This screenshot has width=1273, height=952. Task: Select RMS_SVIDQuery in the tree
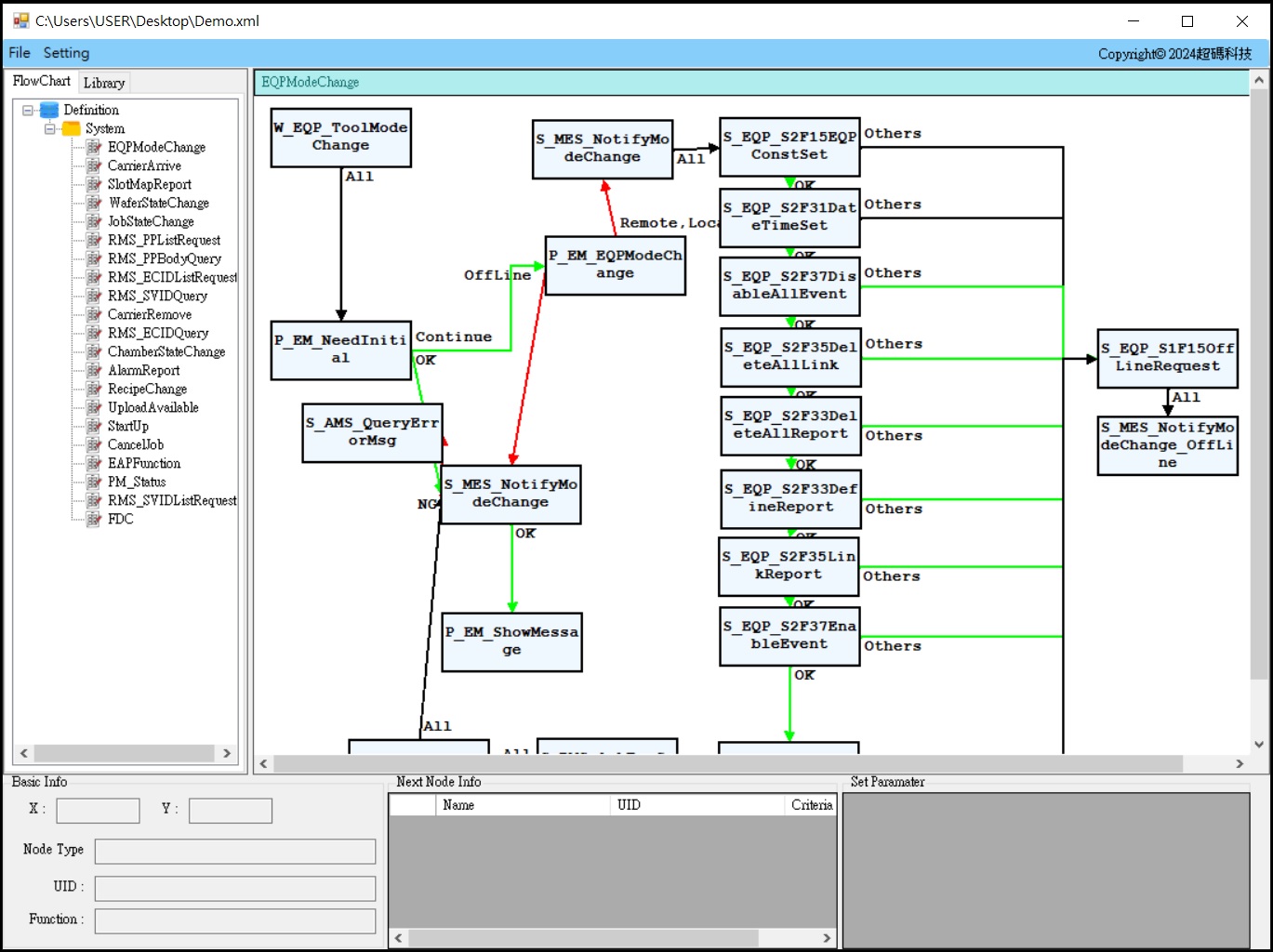[157, 296]
